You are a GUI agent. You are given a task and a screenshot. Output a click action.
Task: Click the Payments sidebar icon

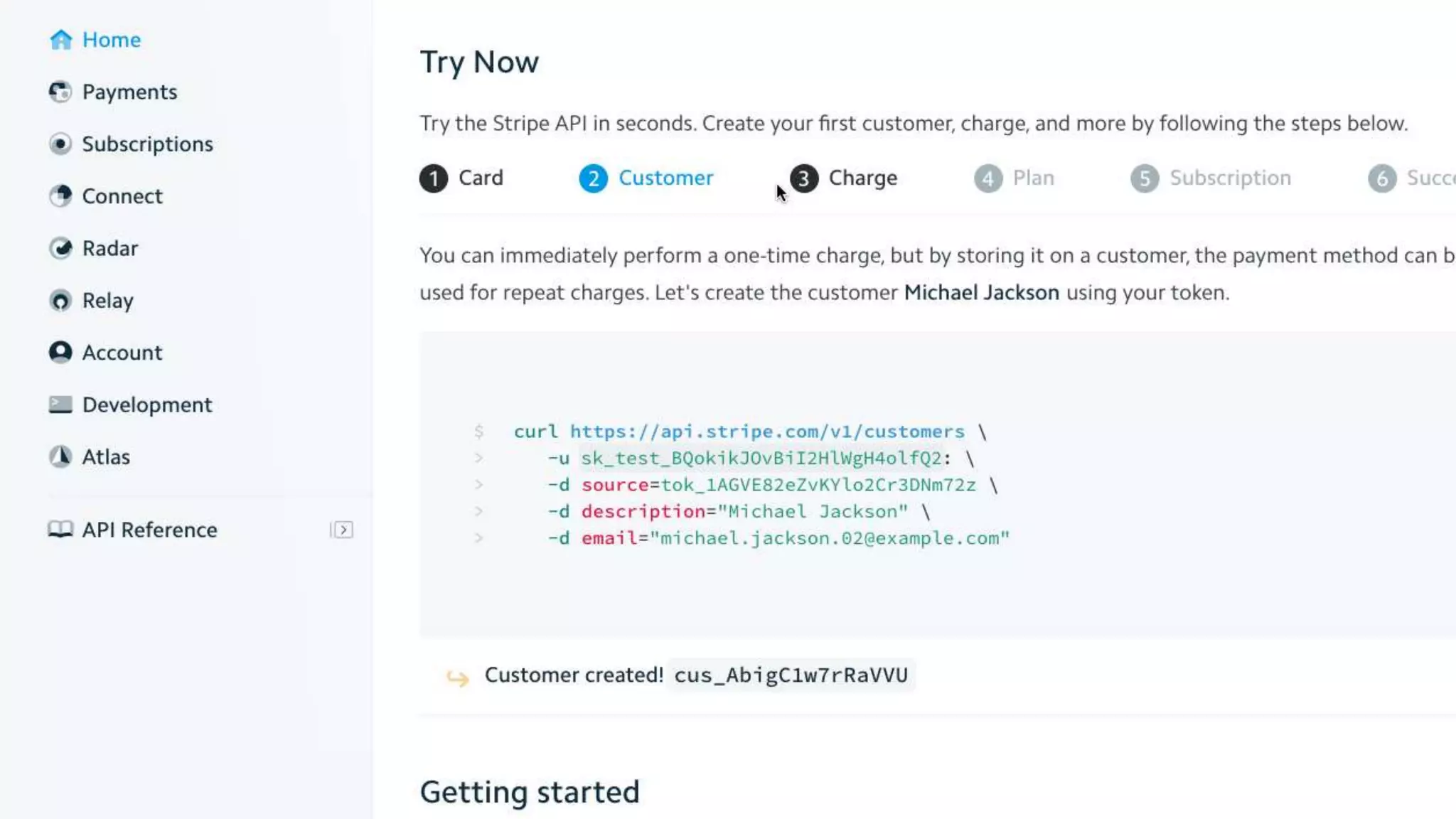click(60, 92)
